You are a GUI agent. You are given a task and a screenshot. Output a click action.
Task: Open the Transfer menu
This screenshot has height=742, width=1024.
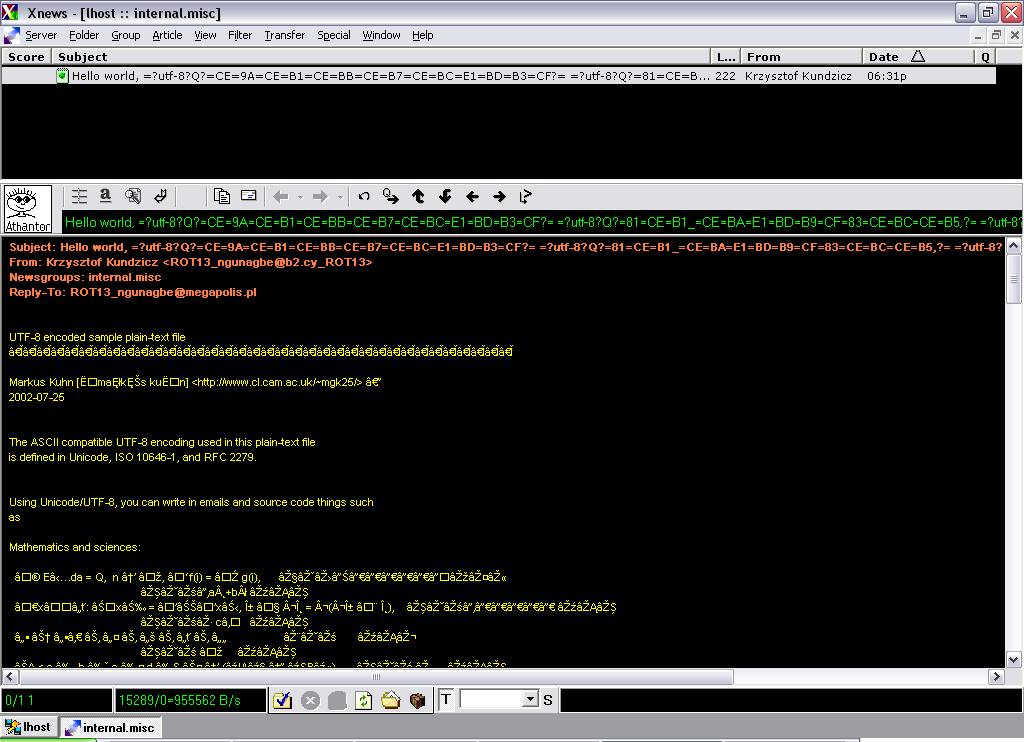pos(285,35)
